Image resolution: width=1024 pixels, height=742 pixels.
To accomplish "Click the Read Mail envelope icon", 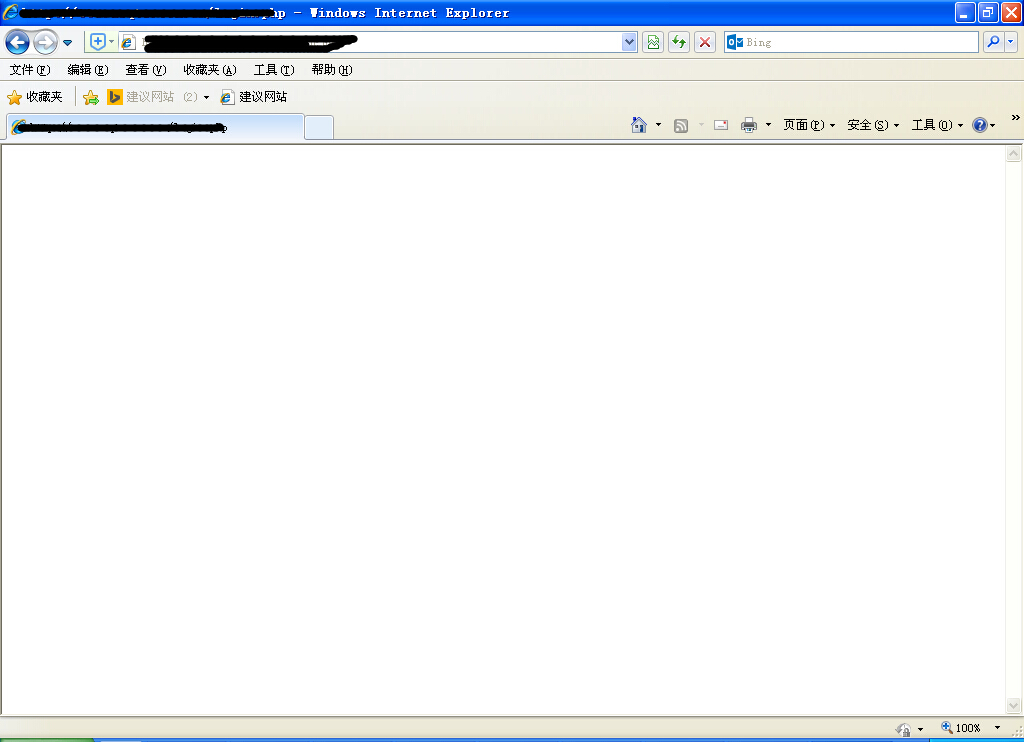I will [x=721, y=125].
